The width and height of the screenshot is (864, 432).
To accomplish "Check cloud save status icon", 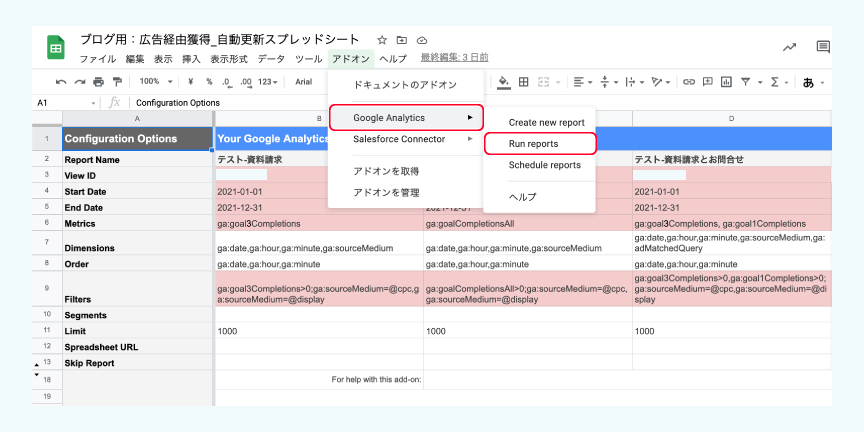I will (x=422, y=40).
